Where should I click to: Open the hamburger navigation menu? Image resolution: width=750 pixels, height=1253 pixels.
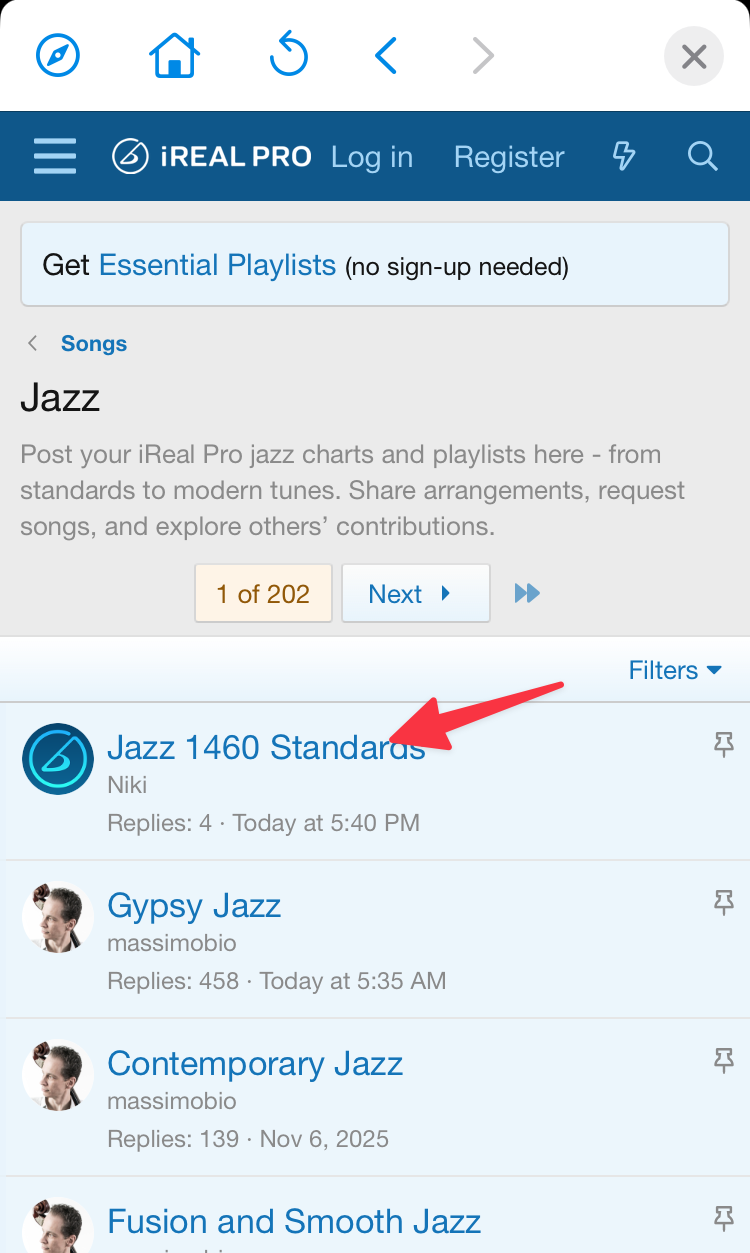click(55, 157)
